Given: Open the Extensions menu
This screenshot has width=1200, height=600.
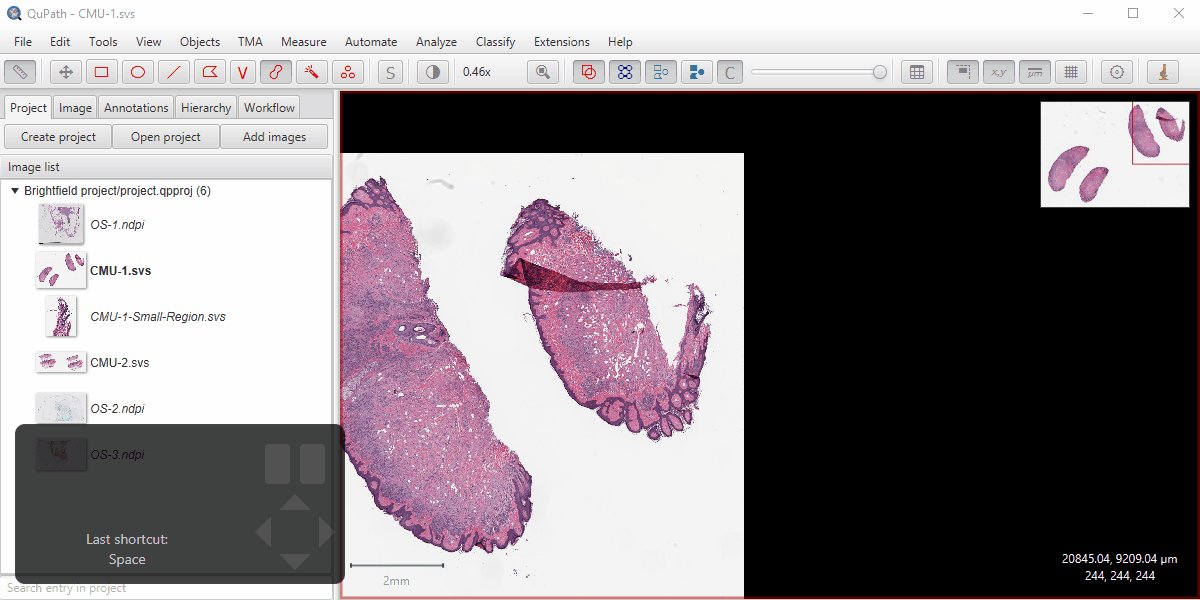Looking at the screenshot, I should (562, 42).
